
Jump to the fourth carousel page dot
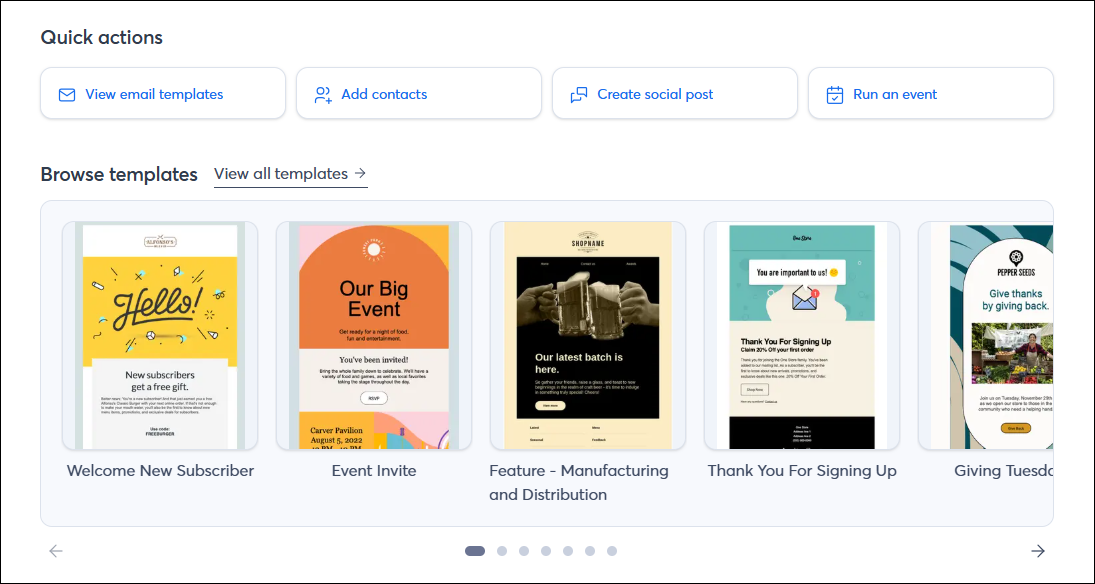coord(546,550)
